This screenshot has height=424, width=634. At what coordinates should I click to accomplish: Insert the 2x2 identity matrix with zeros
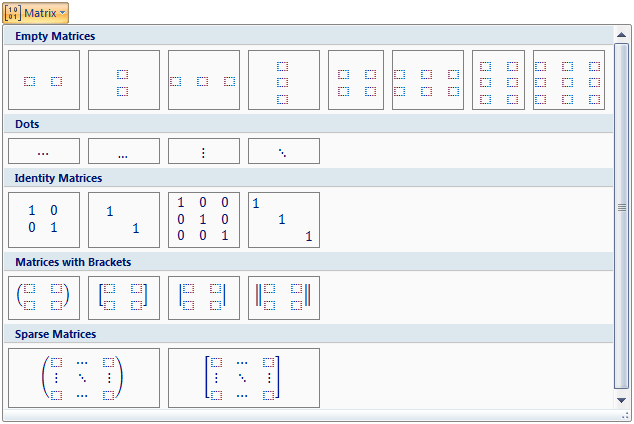pyautogui.click(x=44, y=220)
